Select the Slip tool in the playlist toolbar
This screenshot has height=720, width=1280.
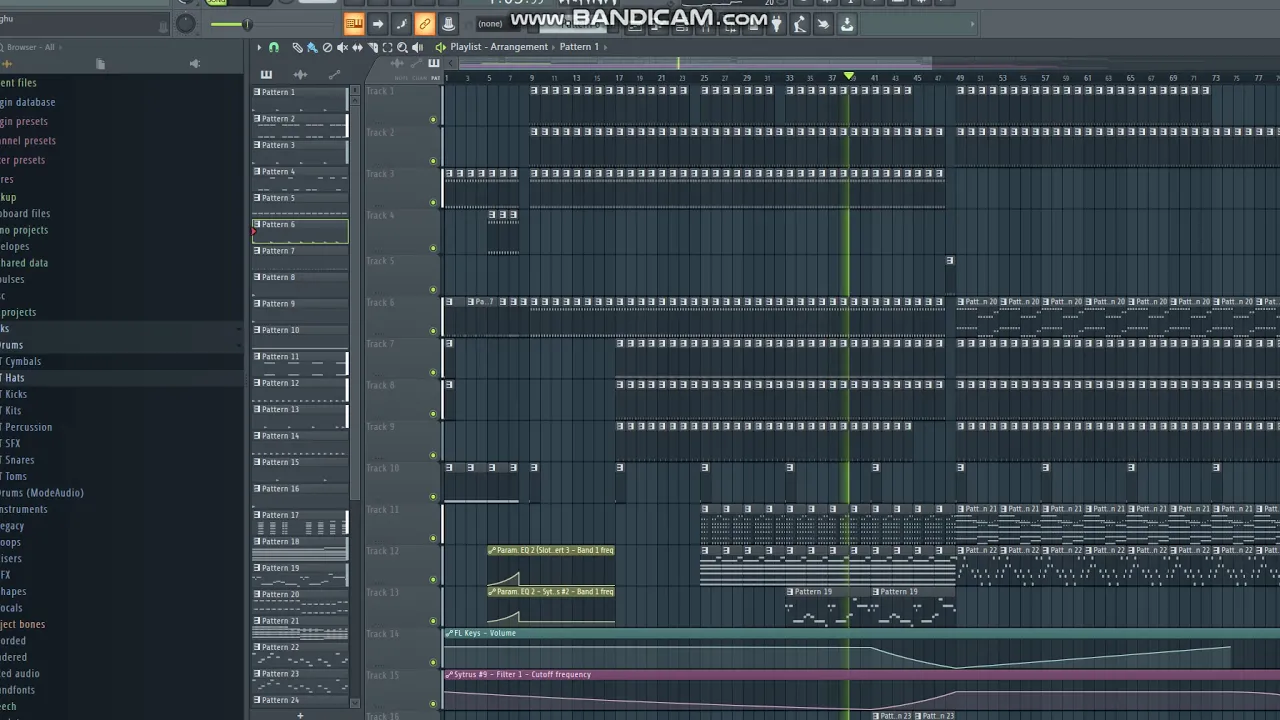[357, 47]
